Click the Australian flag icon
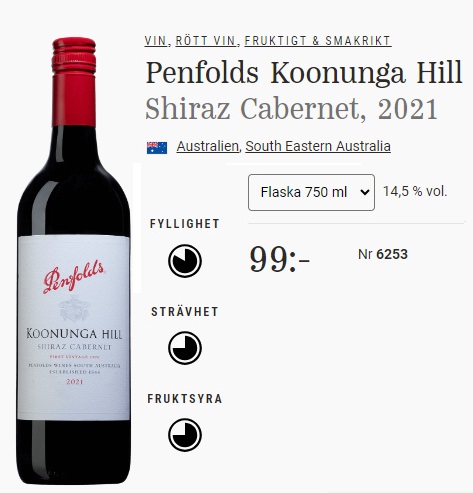This screenshot has height=493, width=473. click(x=157, y=147)
